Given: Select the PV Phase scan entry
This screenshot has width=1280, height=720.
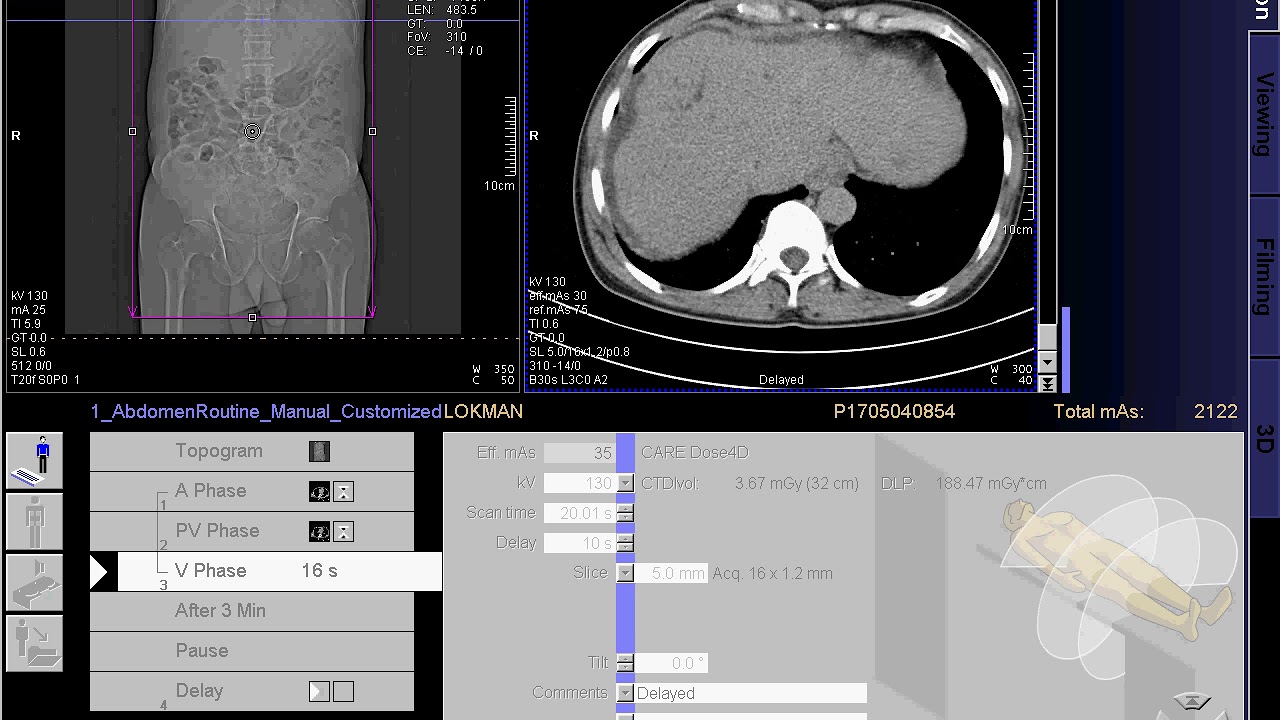Looking at the screenshot, I should [252, 531].
